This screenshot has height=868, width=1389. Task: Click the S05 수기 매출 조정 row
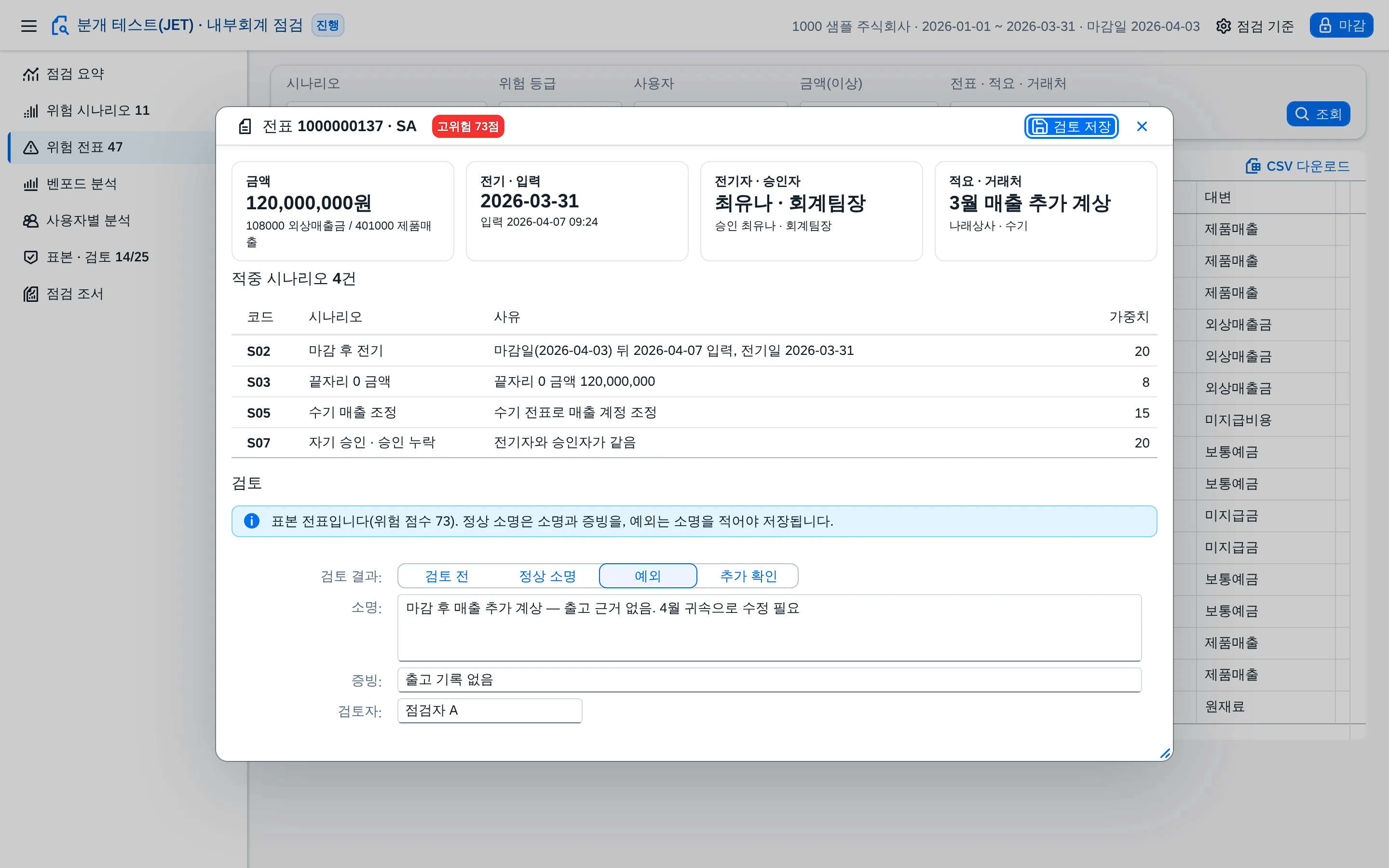pos(694,413)
